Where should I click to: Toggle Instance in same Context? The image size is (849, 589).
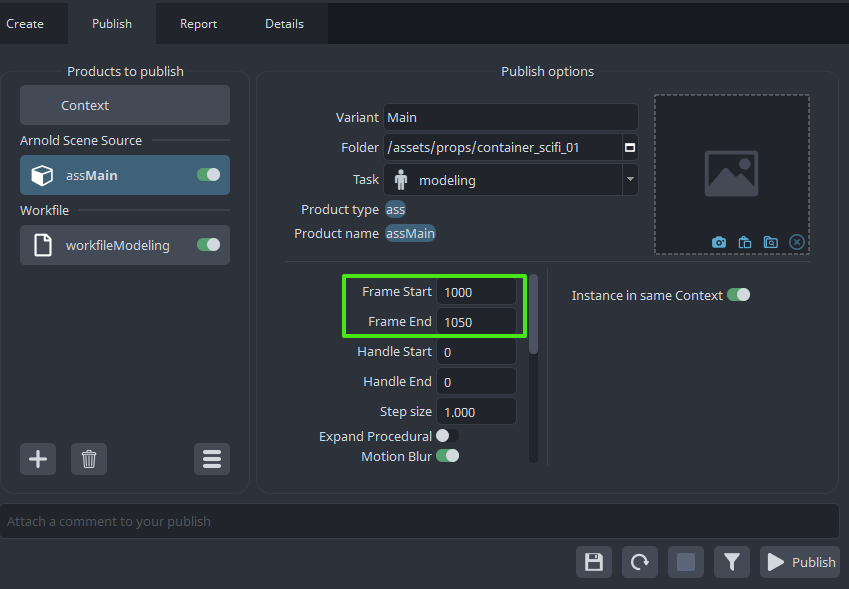pyautogui.click(x=739, y=294)
